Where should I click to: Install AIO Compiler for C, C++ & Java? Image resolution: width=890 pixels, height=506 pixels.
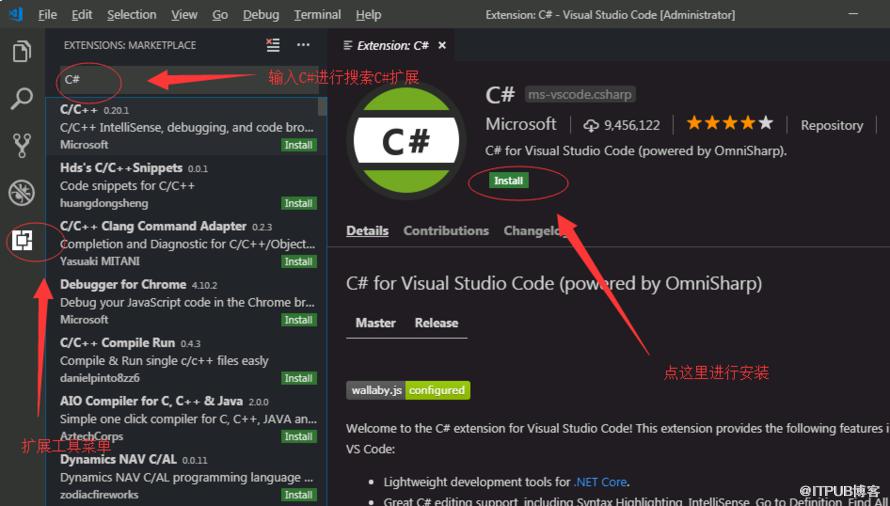pos(299,437)
